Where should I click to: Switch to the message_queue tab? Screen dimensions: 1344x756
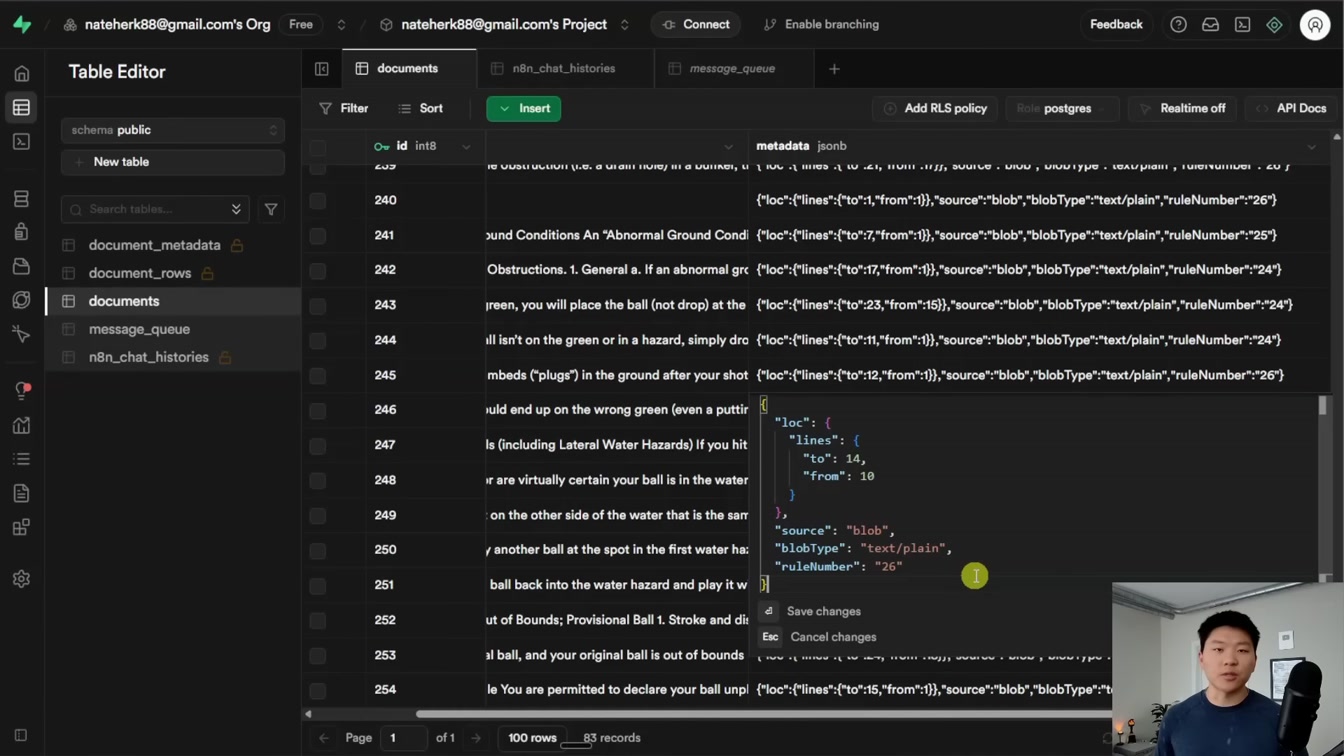click(x=732, y=69)
